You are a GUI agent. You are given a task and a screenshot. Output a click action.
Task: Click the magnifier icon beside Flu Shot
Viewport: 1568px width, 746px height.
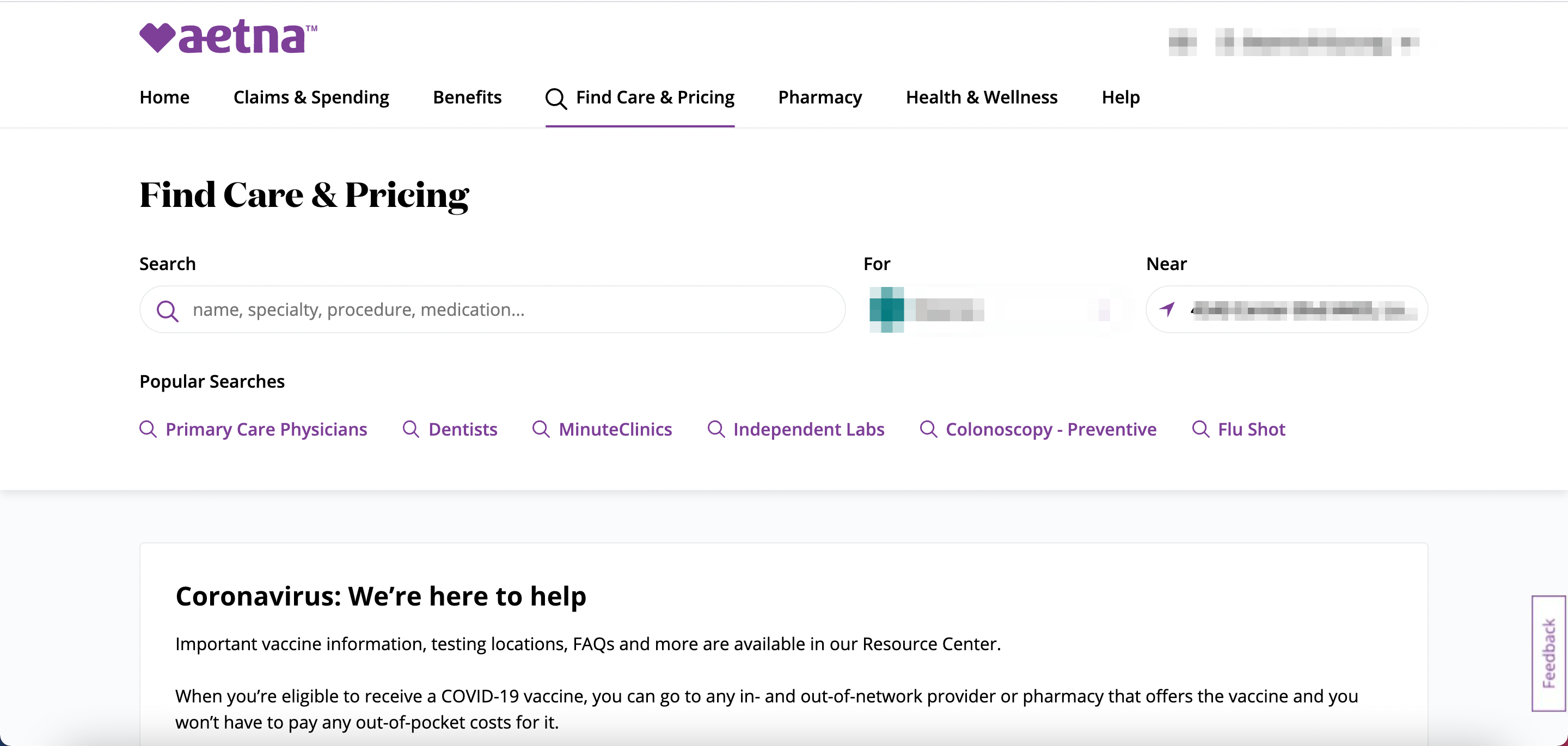pos(1200,429)
